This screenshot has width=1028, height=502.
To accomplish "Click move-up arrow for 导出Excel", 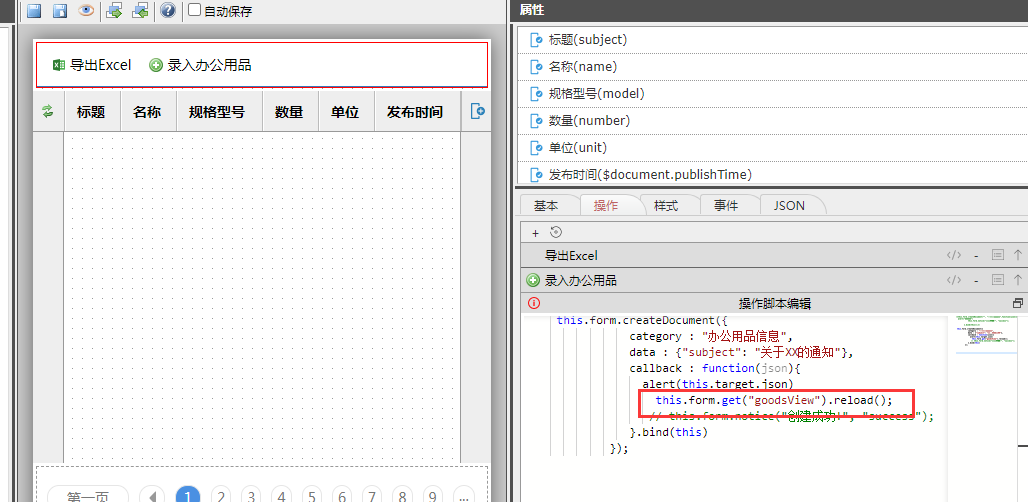I will pos(1018,256).
